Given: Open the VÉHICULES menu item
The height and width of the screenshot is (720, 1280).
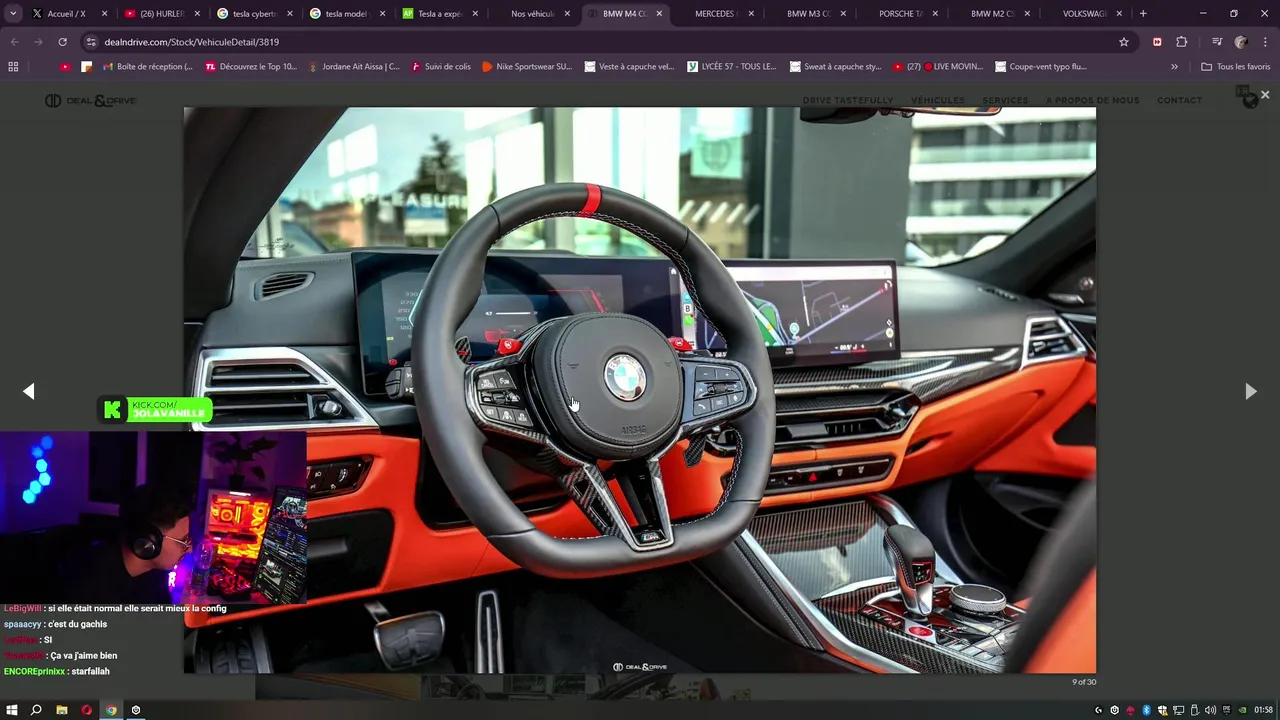Looking at the screenshot, I should 938,100.
